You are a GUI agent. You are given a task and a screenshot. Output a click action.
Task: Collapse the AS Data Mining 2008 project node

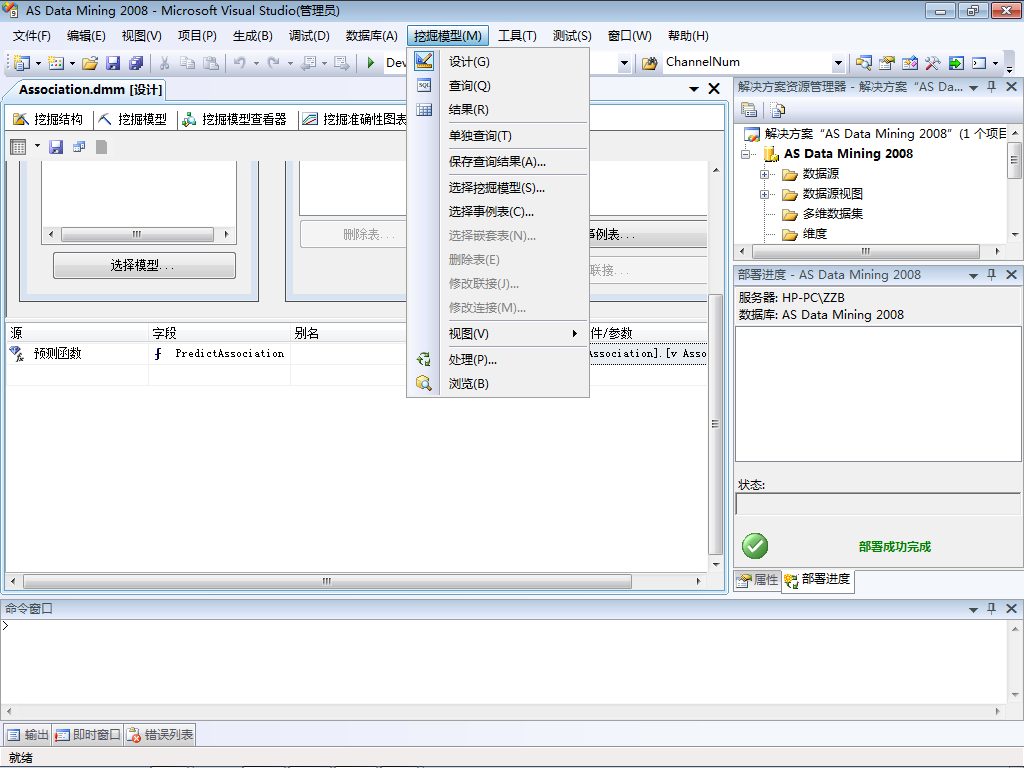pyautogui.click(x=745, y=154)
